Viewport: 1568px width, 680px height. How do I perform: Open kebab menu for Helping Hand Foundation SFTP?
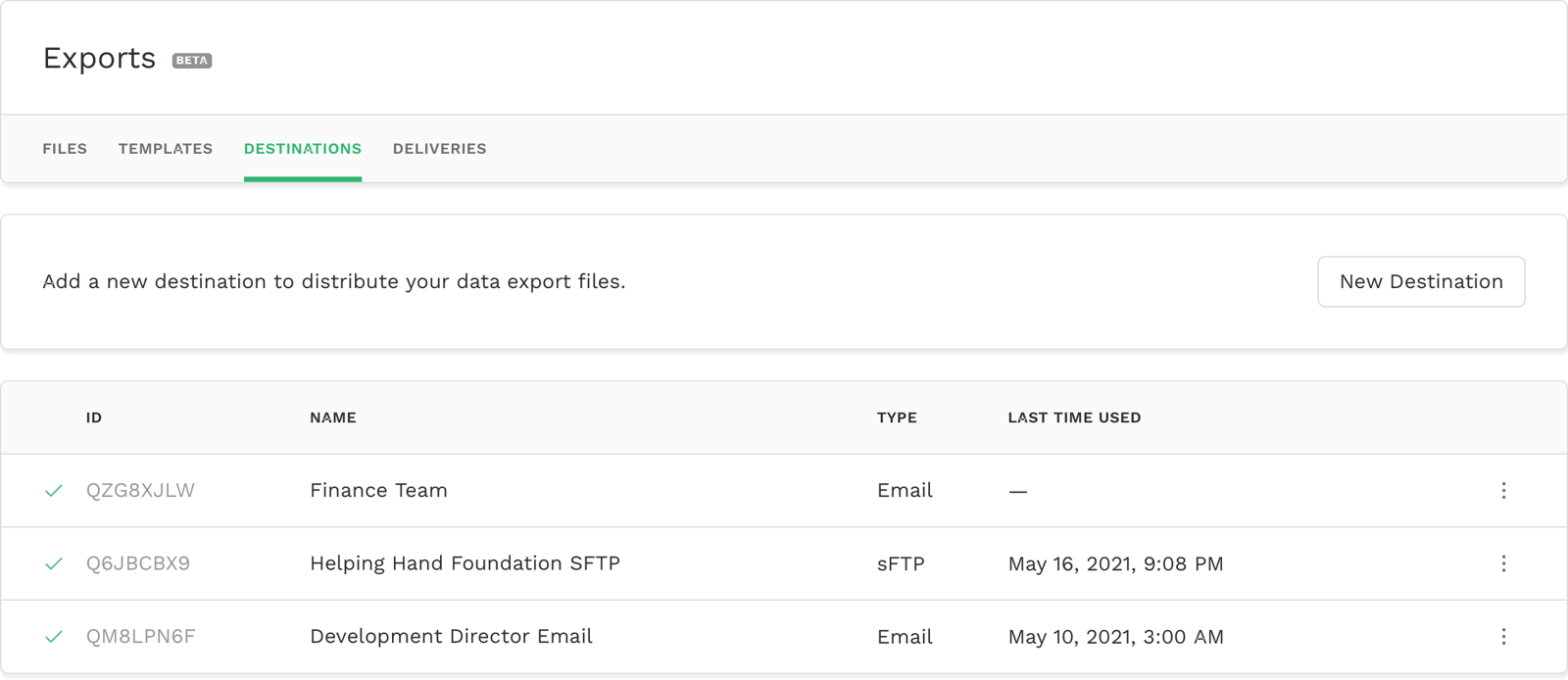[1503, 563]
